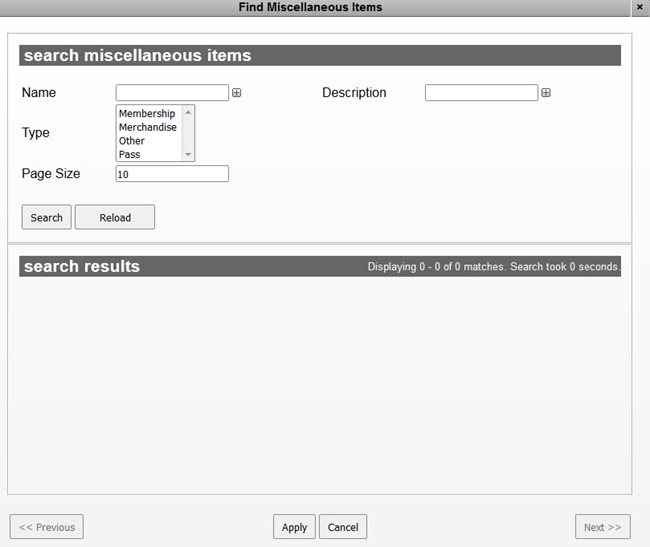Go to Next >> page
Image resolution: width=650 pixels, height=547 pixels.
pos(603,527)
